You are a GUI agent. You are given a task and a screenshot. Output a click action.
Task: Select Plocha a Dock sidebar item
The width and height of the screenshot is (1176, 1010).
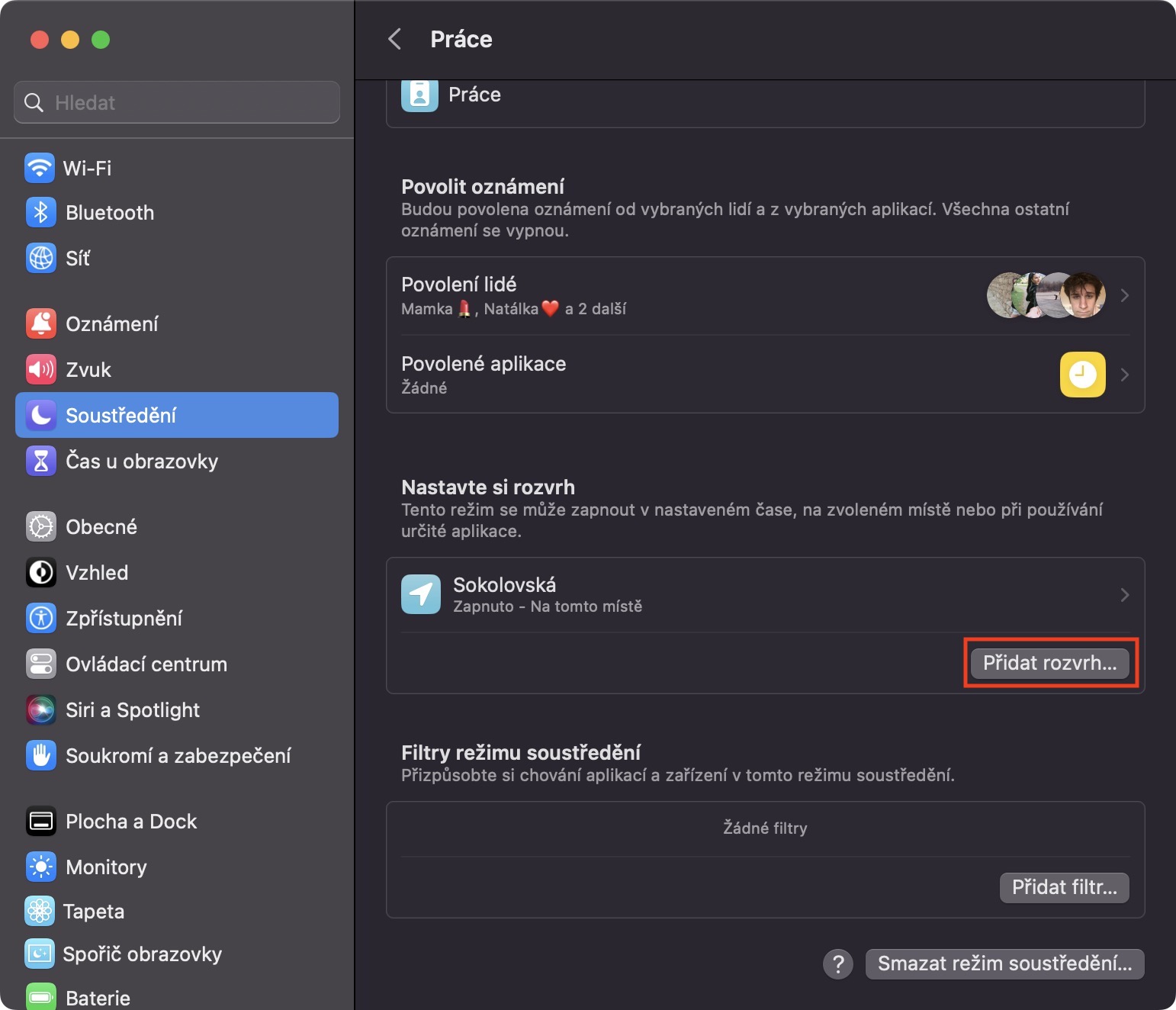[131, 822]
